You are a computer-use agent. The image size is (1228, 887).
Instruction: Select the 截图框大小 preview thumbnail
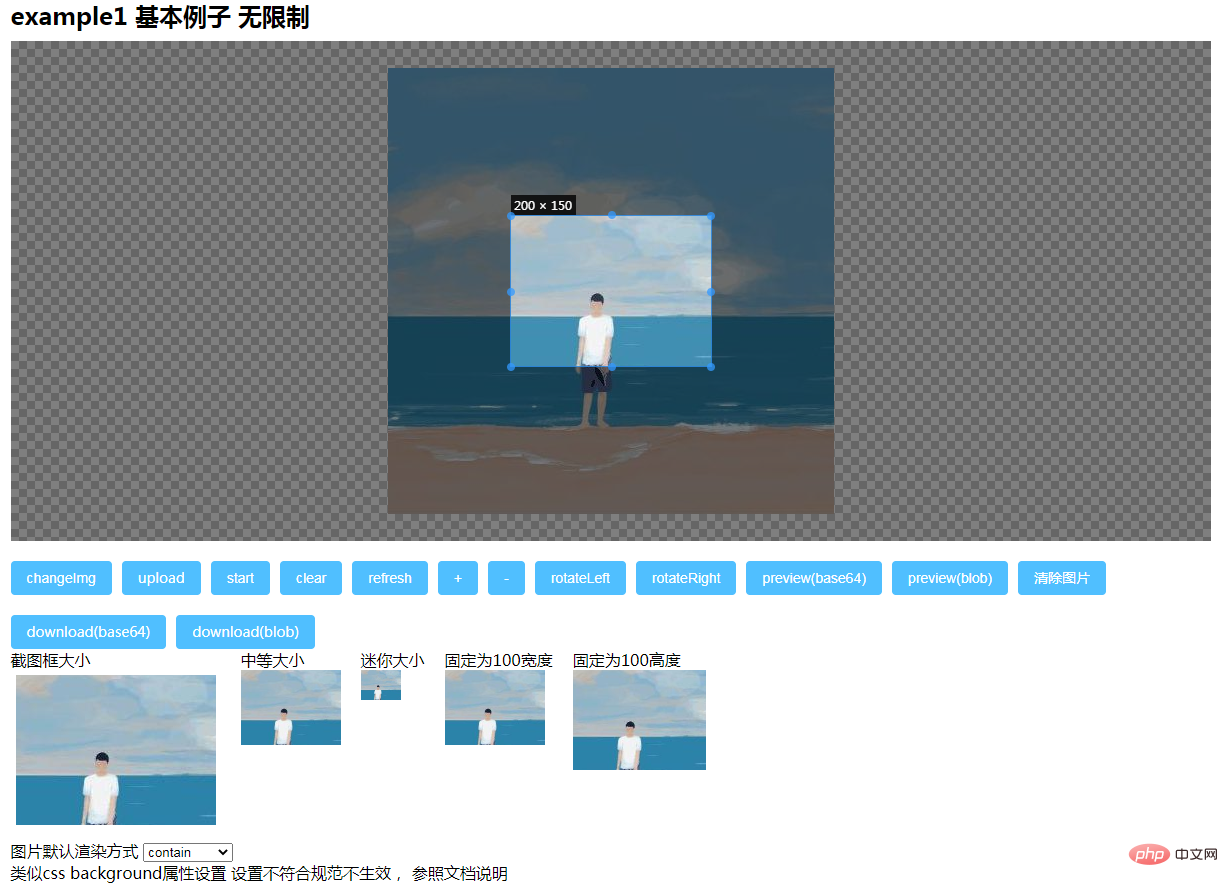(116, 750)
